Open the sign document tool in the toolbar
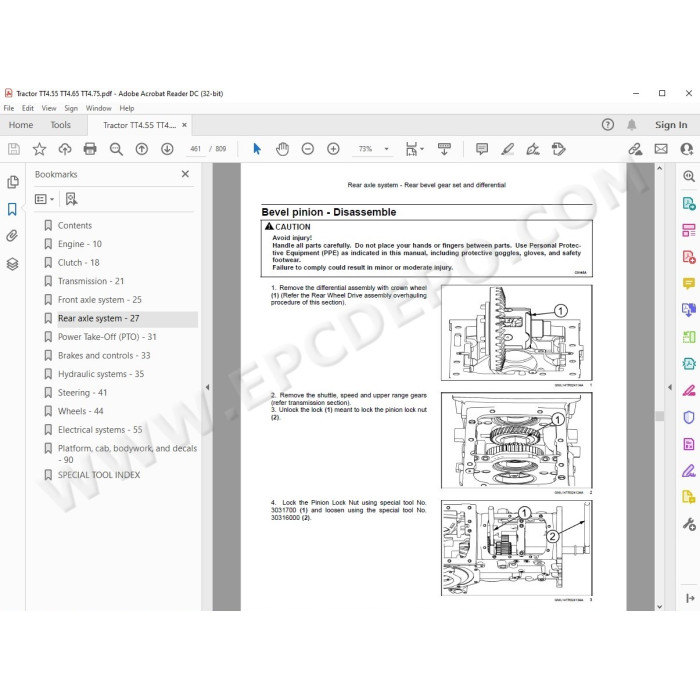The height and width of the screenshot is (700, 700). (x=533, y=149)
